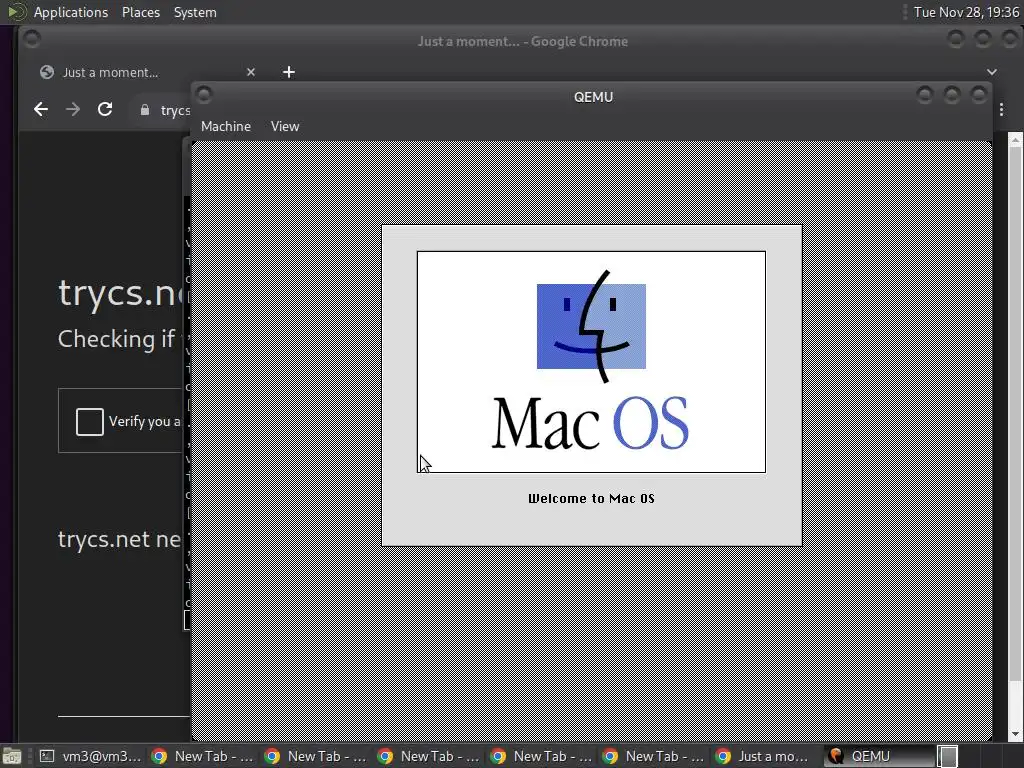Click Chrome's forward arrow
The width and height of the screenshot is (1024, 768).
coord(72,109)
